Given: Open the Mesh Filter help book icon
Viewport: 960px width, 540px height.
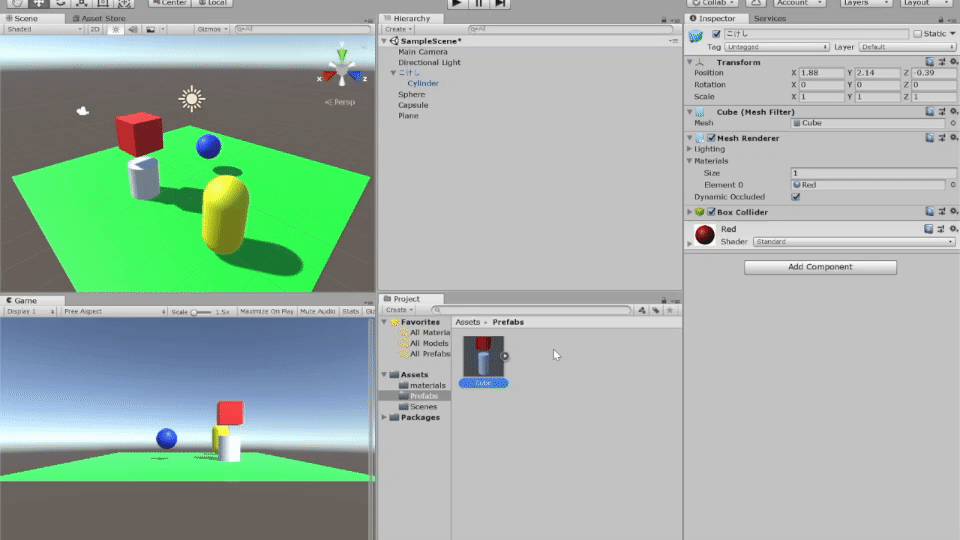Looking at the screenshot, I should coord(930,112).
